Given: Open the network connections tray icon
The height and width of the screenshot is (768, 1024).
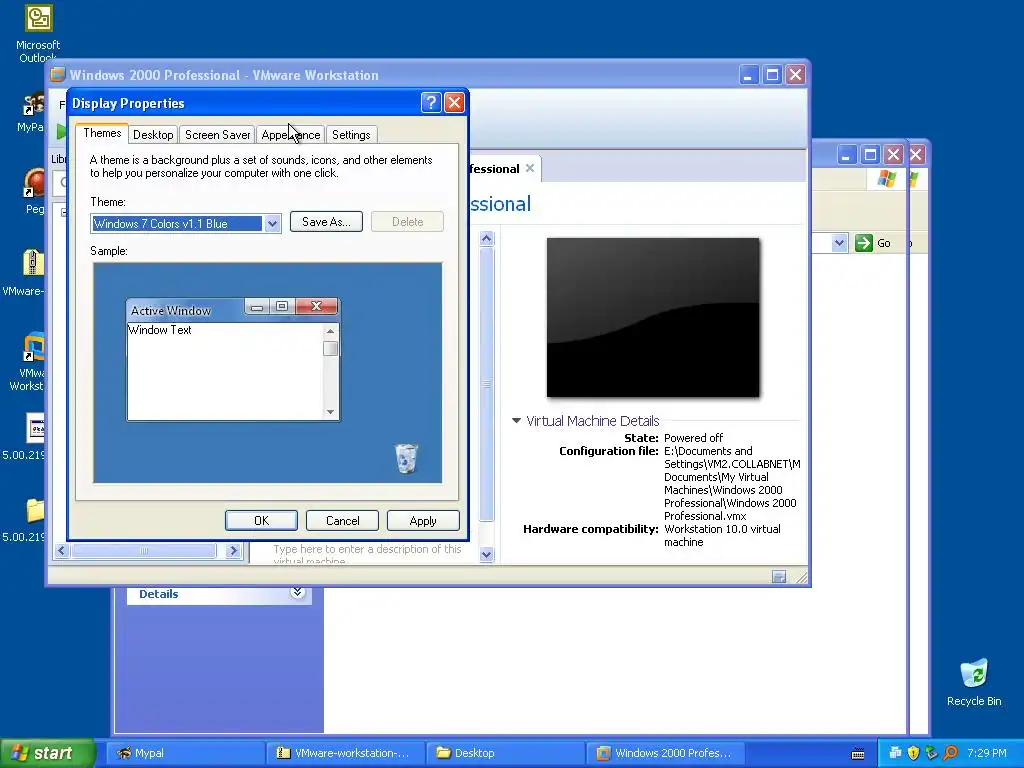Looking at the screenshot, I should [x=895, y=753].
